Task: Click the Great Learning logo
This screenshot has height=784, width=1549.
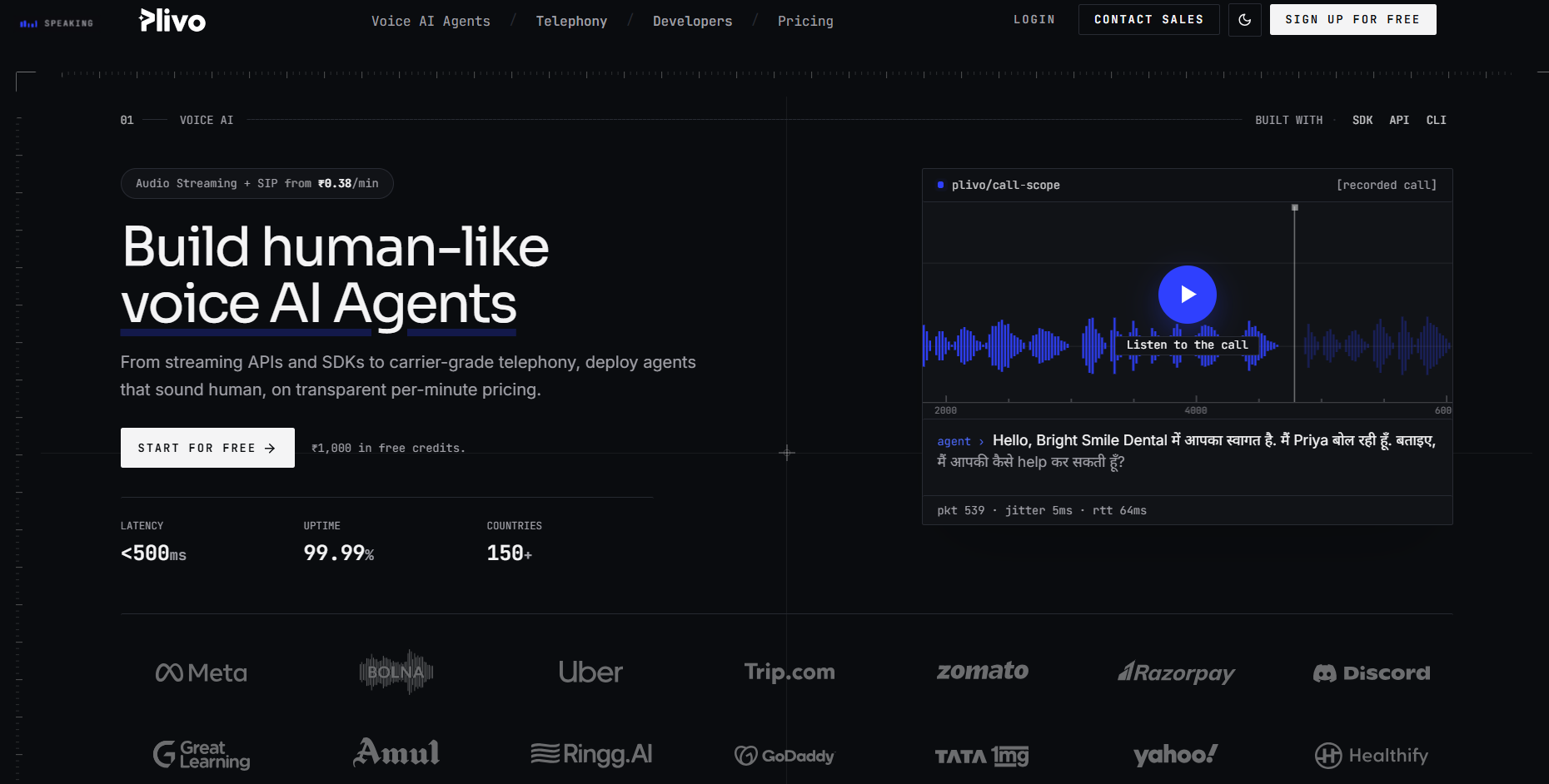Action: [x=202, y=755]
